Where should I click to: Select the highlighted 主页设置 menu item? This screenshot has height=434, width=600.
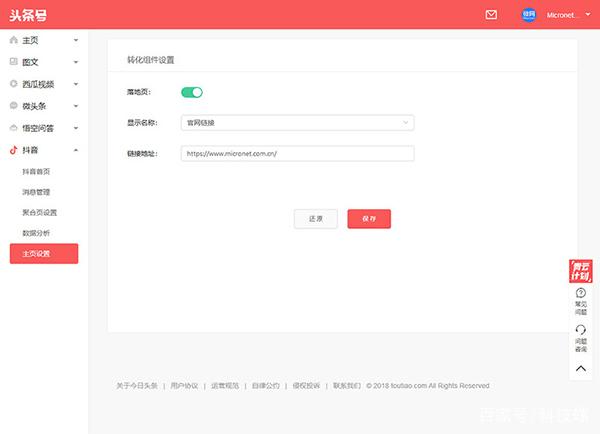click(44, 254)
